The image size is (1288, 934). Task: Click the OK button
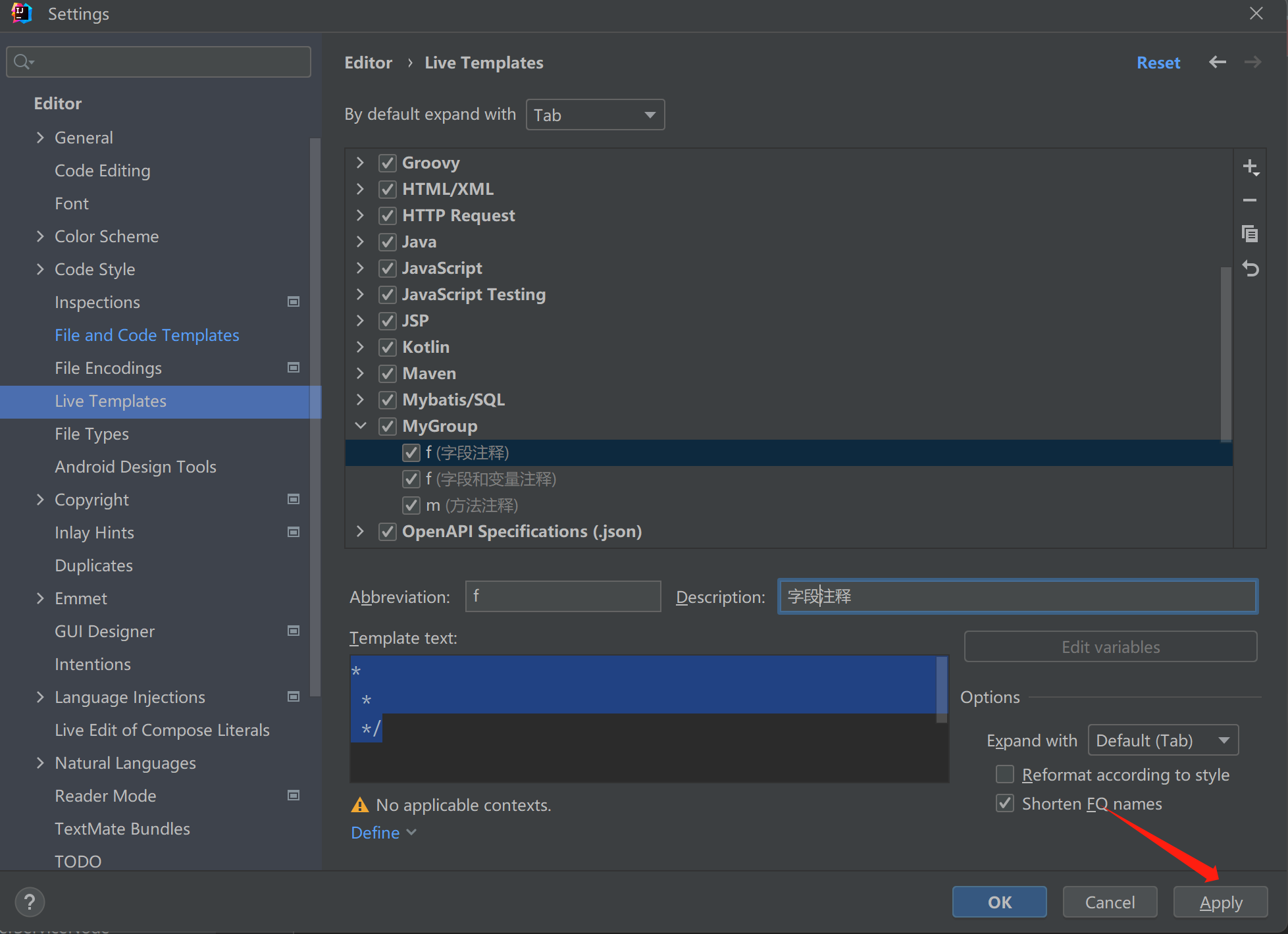999,902
